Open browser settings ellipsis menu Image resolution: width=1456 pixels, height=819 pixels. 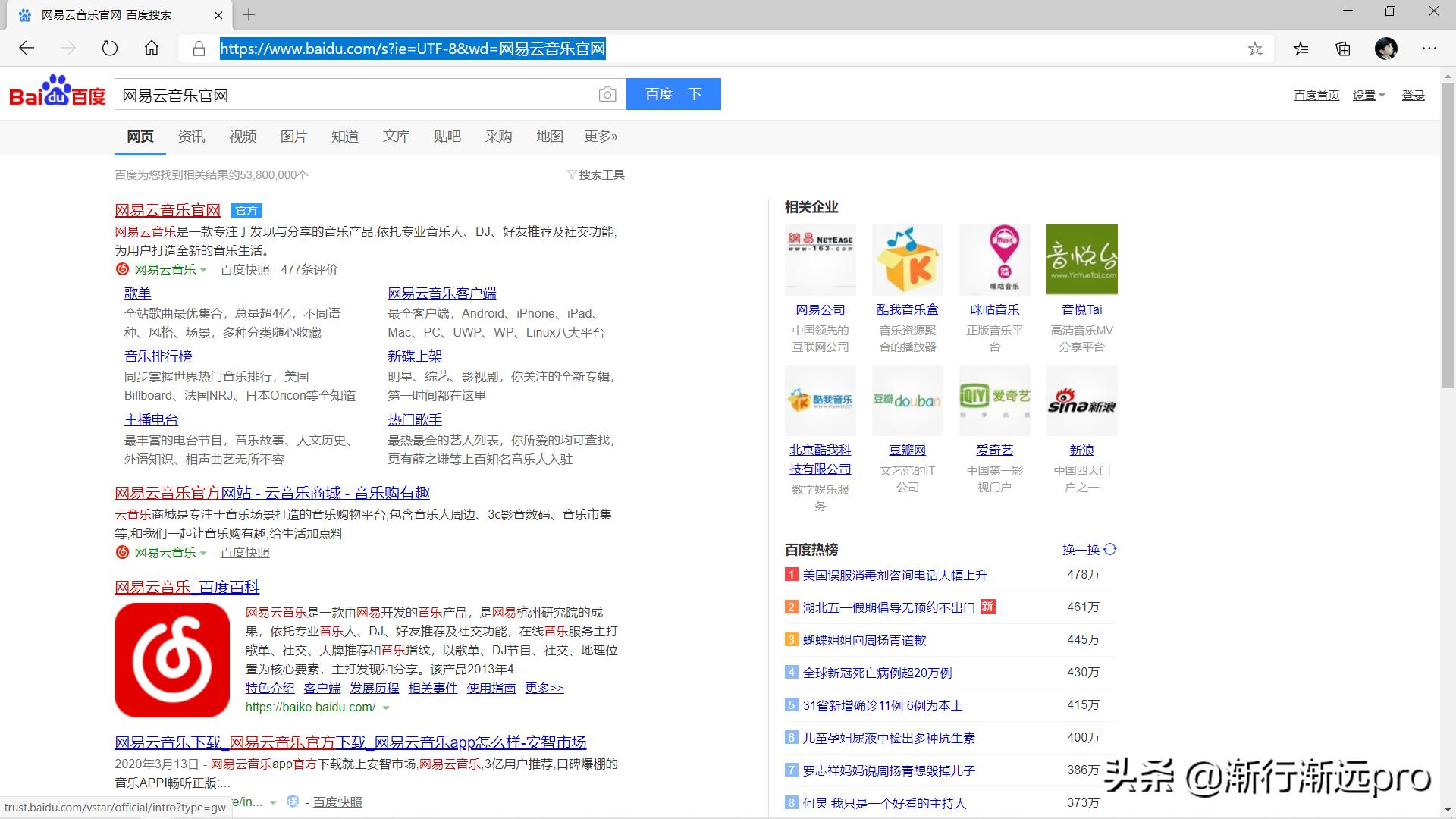point(1429,49)
